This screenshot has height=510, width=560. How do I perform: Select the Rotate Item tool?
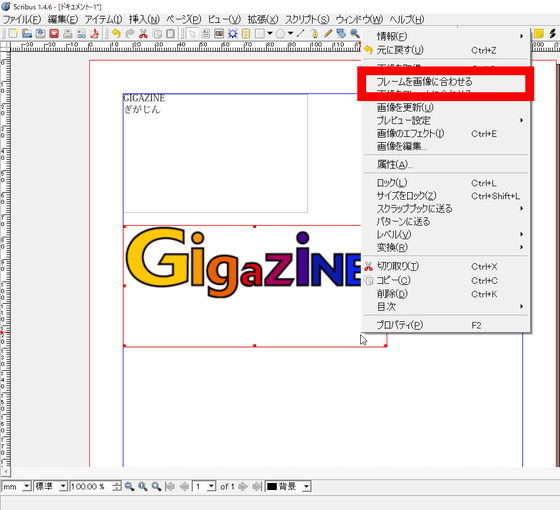point(341,34)
